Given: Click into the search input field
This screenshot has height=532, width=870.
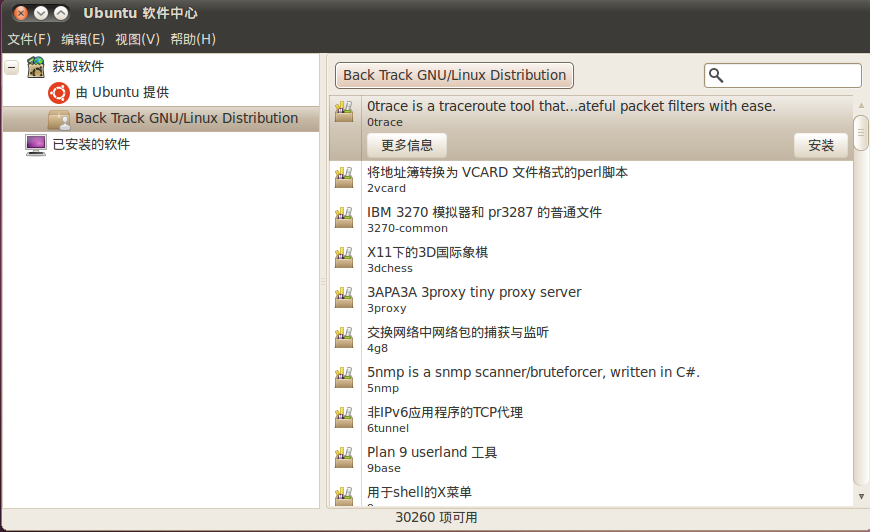Looking at the screenshot, I should tap(783, 75).
